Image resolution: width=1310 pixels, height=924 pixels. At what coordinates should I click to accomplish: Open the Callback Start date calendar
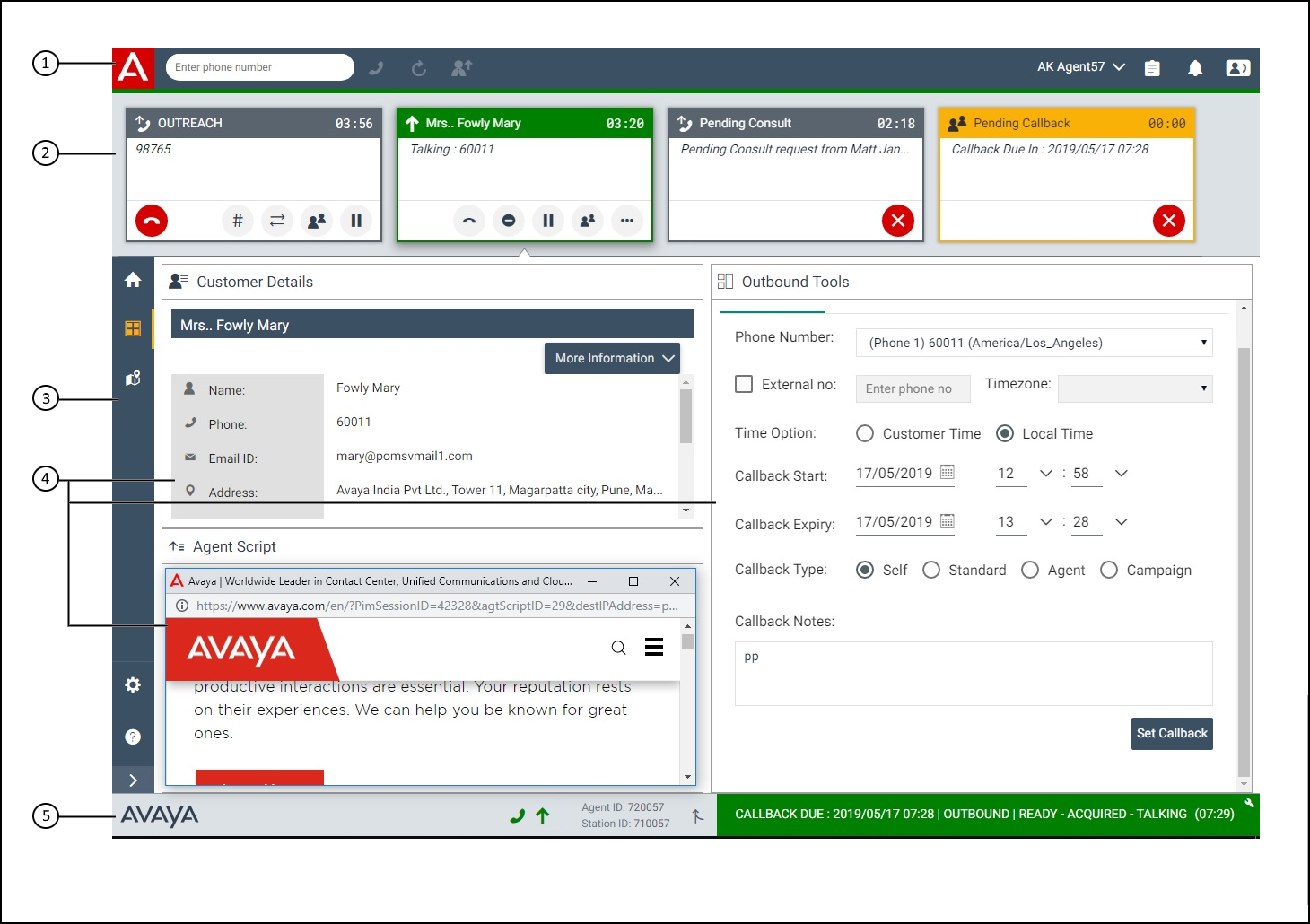tap(948, 472)
